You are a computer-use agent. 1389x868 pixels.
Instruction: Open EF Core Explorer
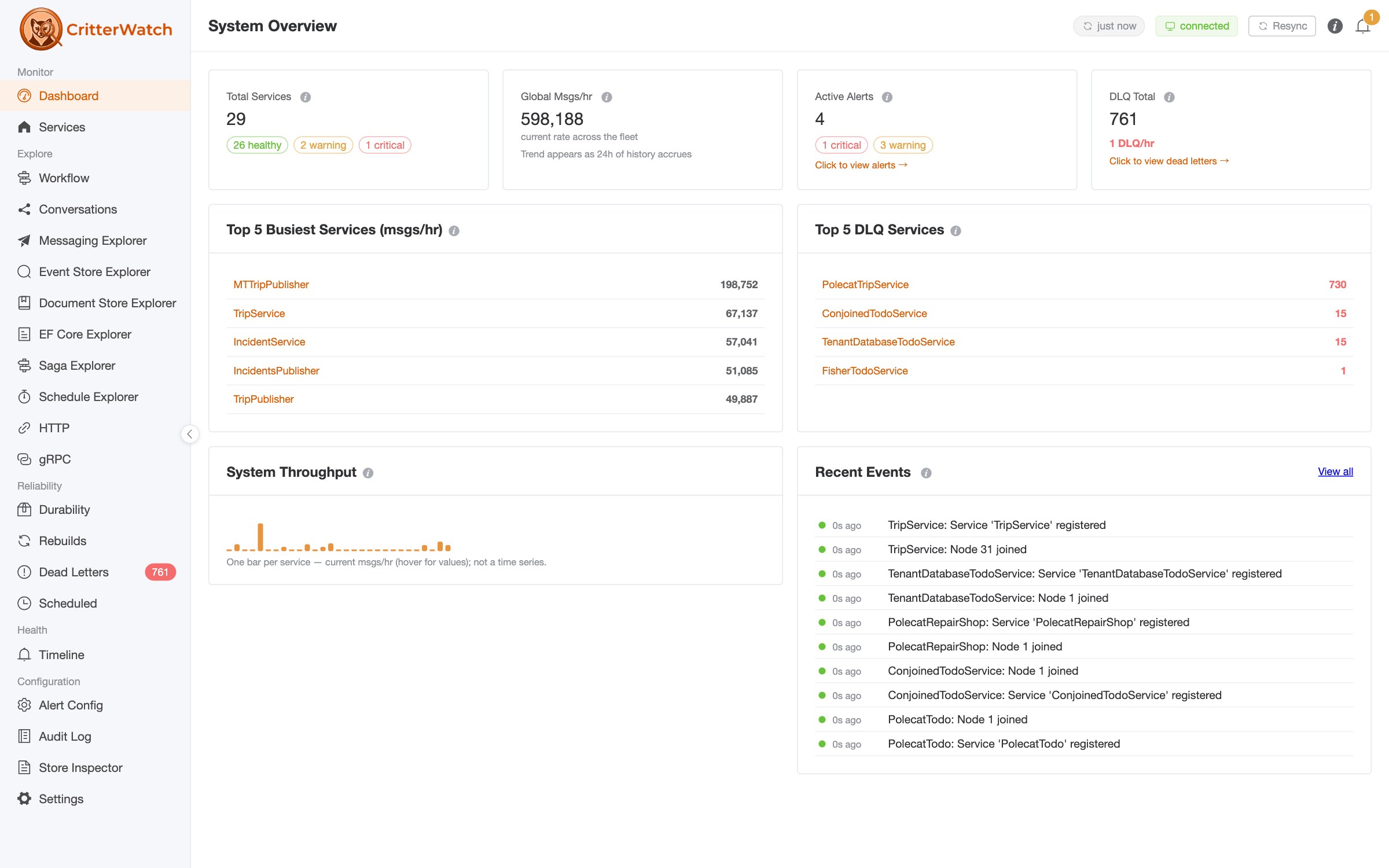click(95, 334)
